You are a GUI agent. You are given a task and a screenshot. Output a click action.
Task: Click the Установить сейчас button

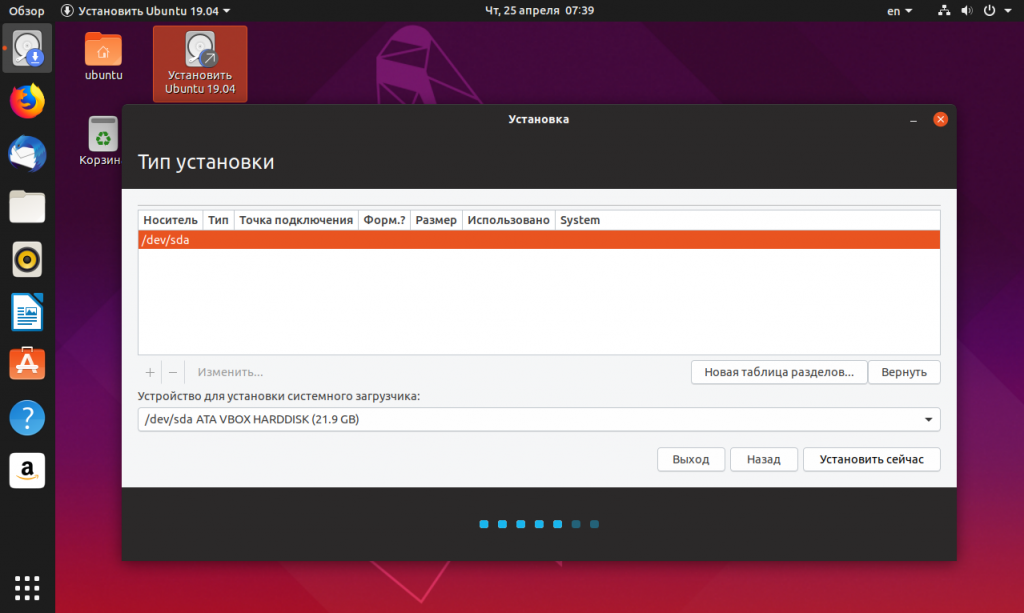871,459
